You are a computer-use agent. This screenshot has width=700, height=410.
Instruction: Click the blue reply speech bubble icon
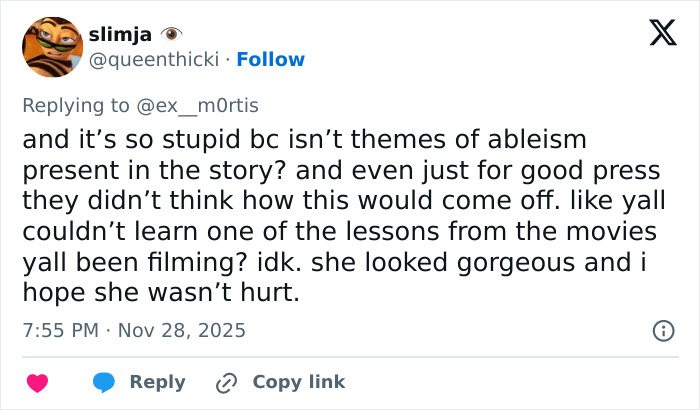point(104,383)
